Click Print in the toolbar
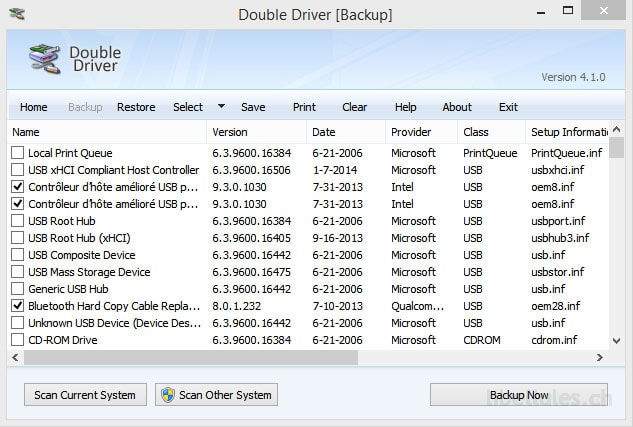 click(x=304, y=107)
